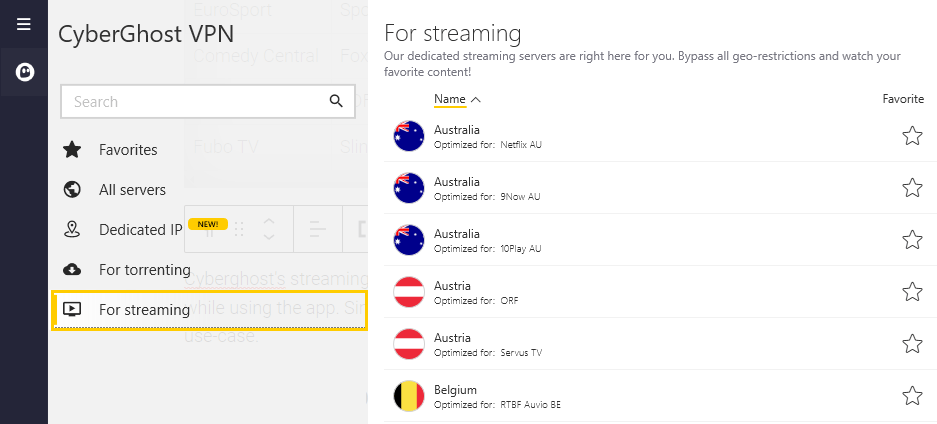The height and width of the screenshot is (424, 937).
Task: Click 'Optimized for: Netflix AU' text
Action: 488,145
